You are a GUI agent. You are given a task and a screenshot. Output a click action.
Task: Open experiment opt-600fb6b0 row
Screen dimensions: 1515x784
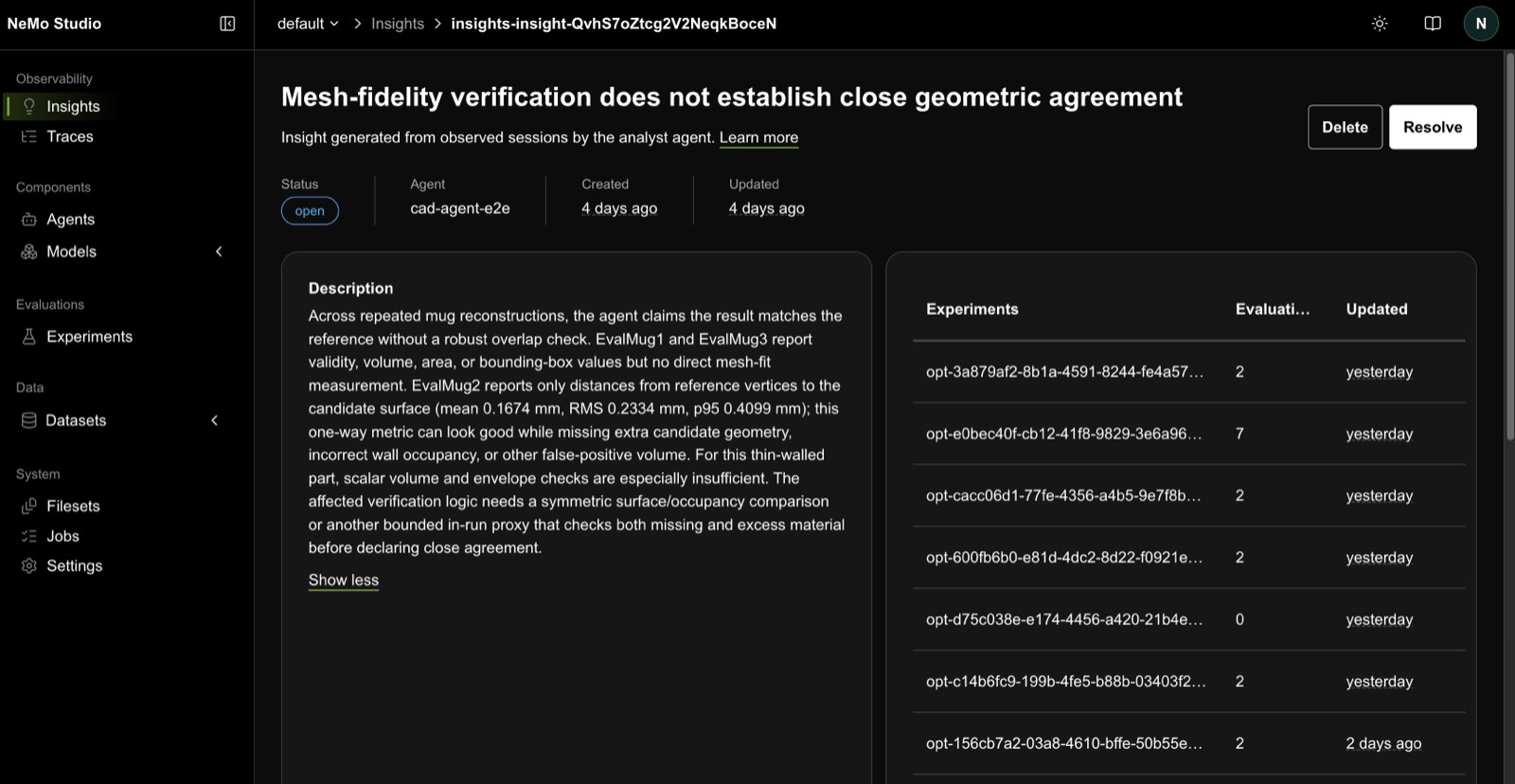click(1188, 558)
